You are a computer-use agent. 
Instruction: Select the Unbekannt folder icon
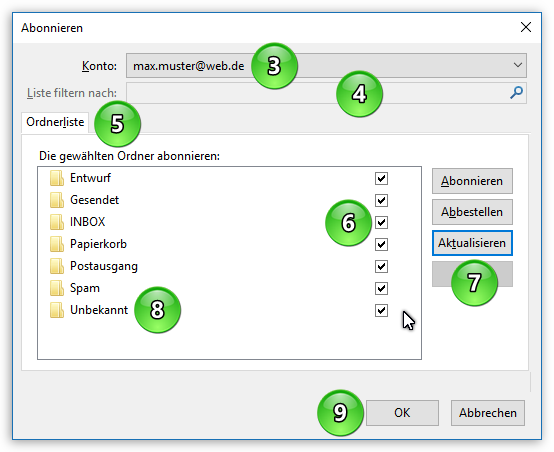point(57,310)
